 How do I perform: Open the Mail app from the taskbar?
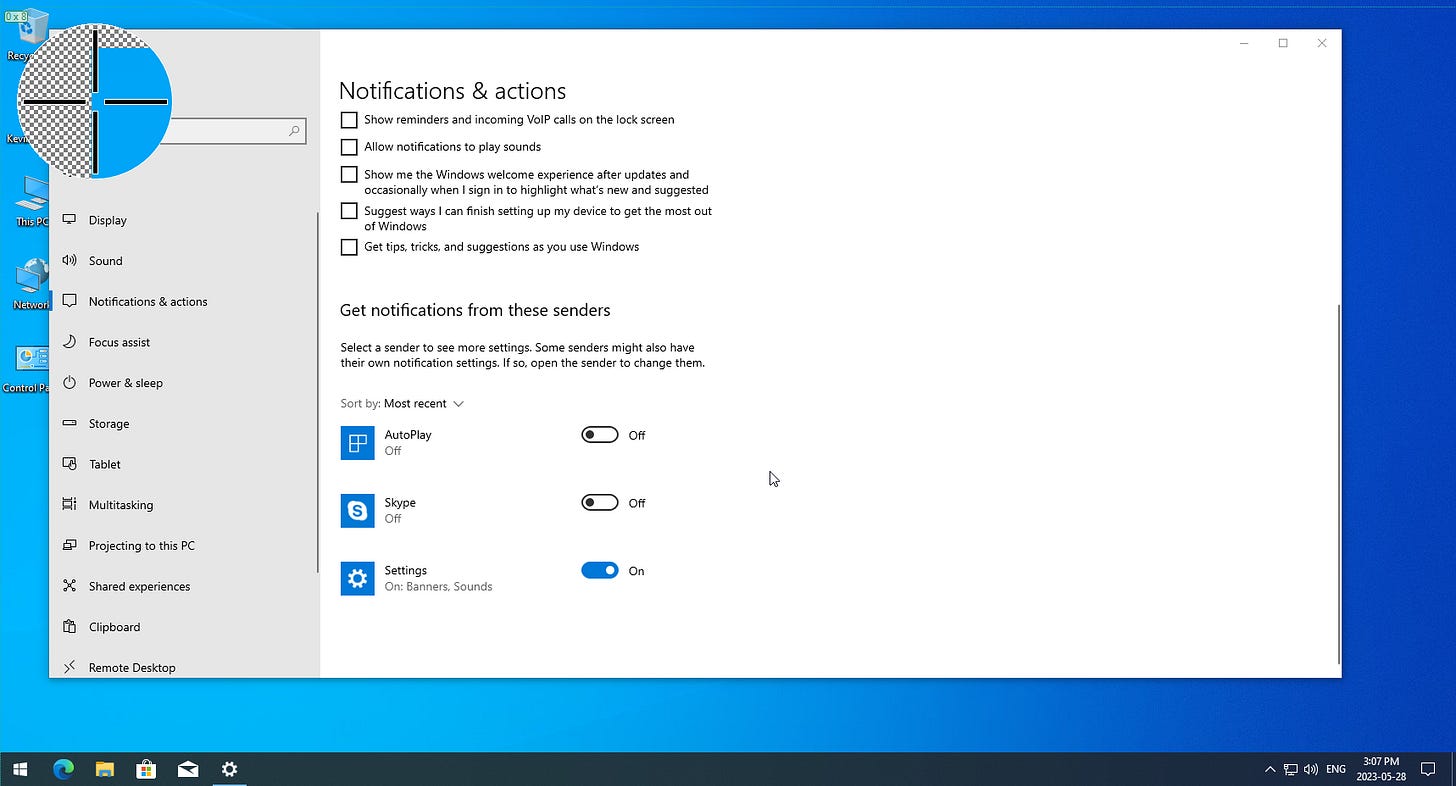tap(188, 769)
